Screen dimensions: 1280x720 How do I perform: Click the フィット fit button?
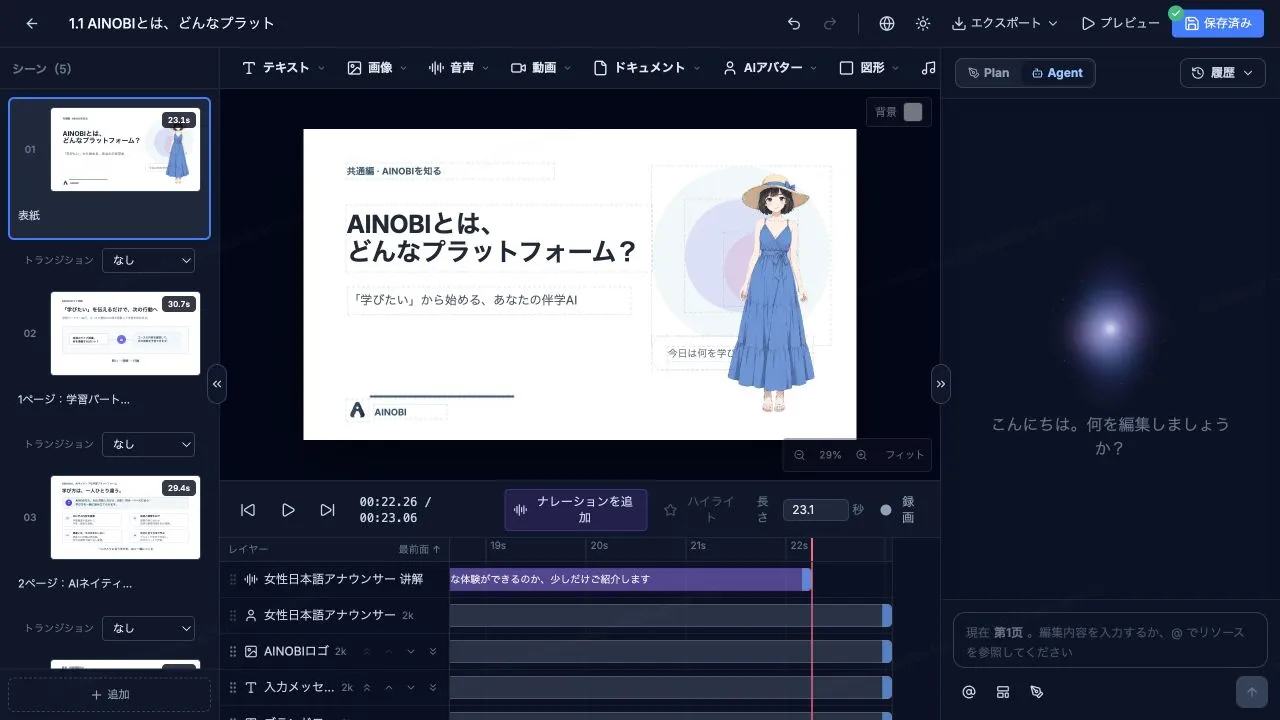pyautogui.click(x=905, y=455)
